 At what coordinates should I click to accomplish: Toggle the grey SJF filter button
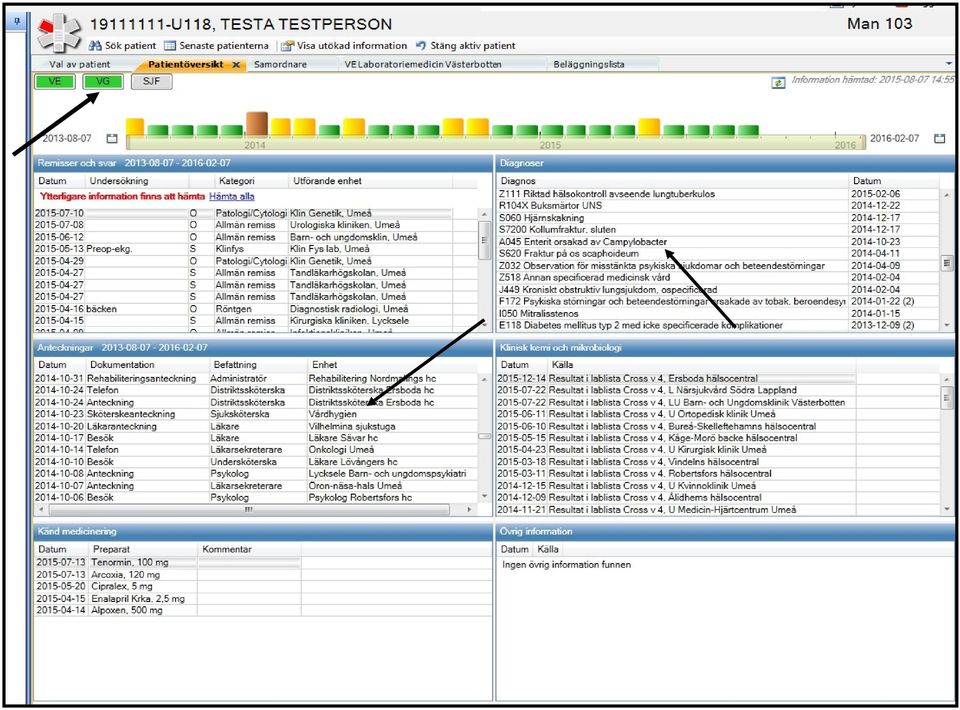click(151, 82)
